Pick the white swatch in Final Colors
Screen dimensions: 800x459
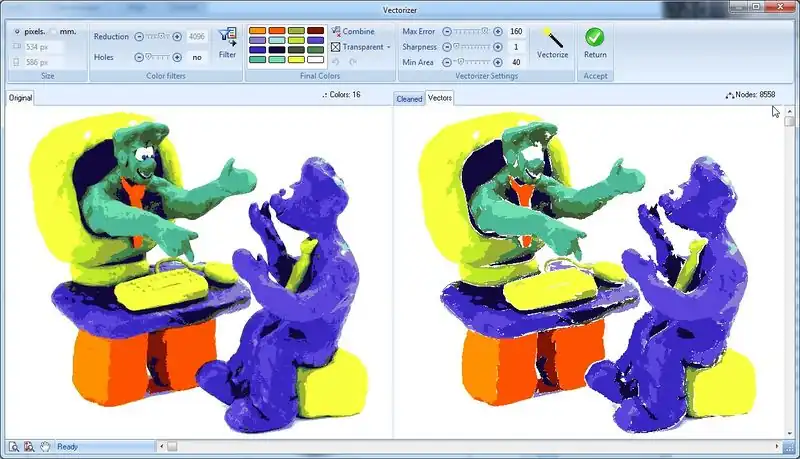tap(317, 60)
